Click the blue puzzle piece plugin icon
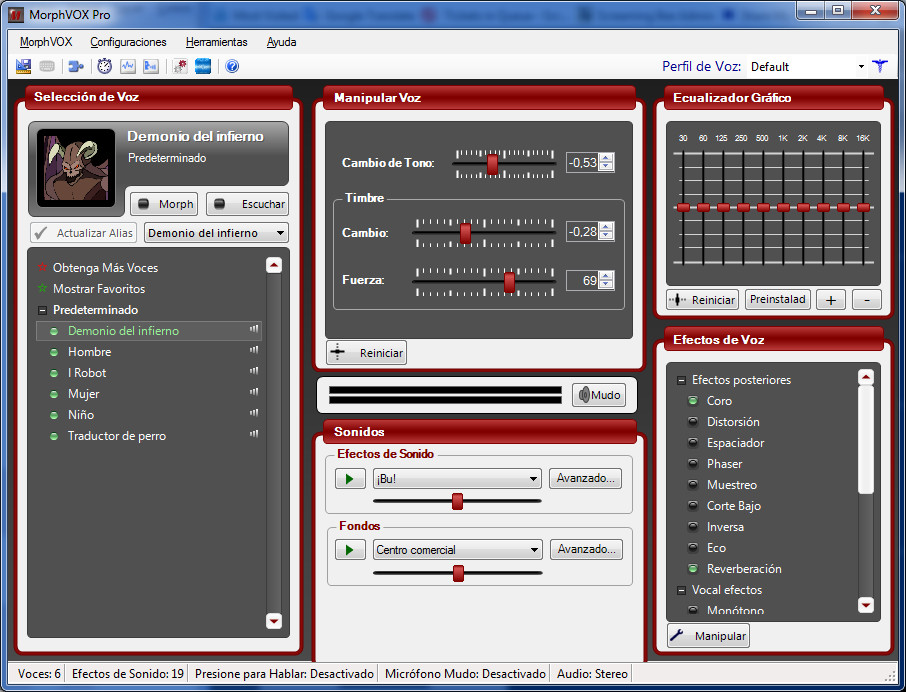 75,67
